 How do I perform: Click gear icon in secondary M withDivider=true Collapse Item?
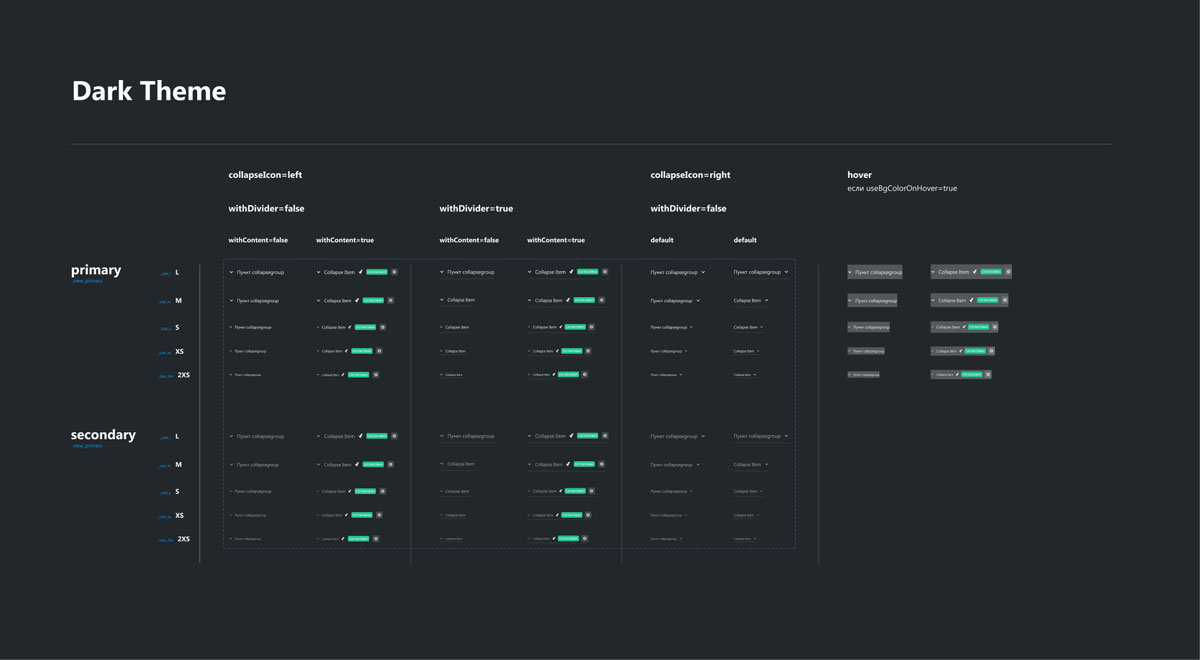click(x=602, y=464)
